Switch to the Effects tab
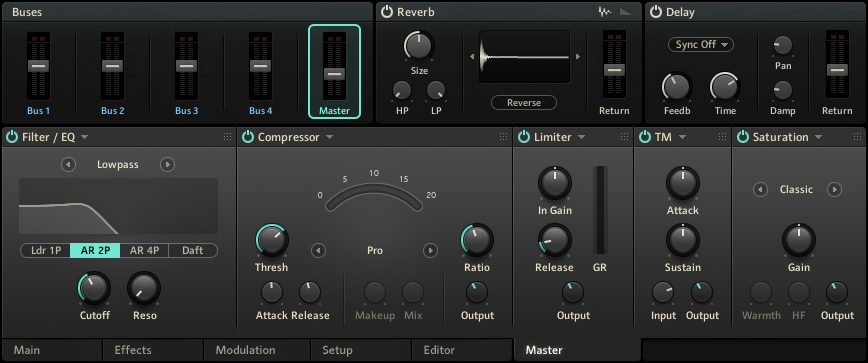The height and width of the screenshot is (363, 868). click(153, 350)
